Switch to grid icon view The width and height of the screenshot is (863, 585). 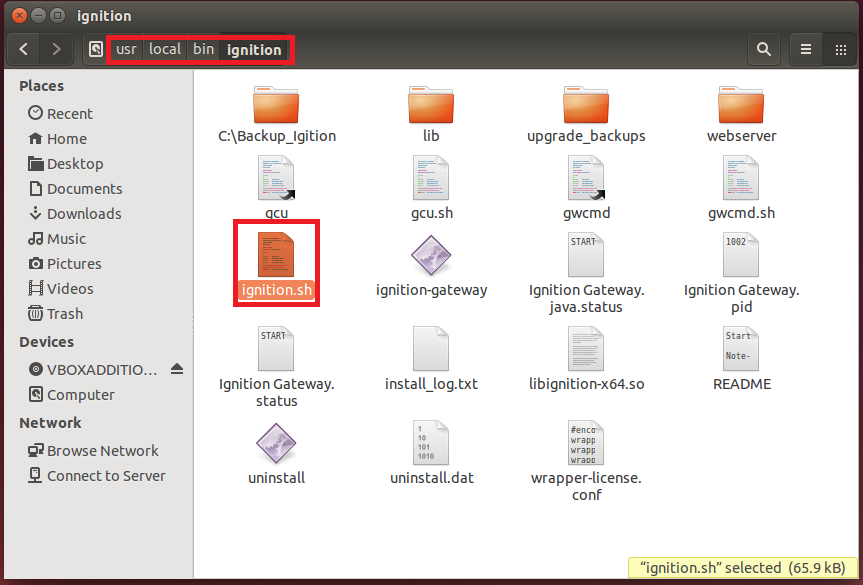click(840, 50)
